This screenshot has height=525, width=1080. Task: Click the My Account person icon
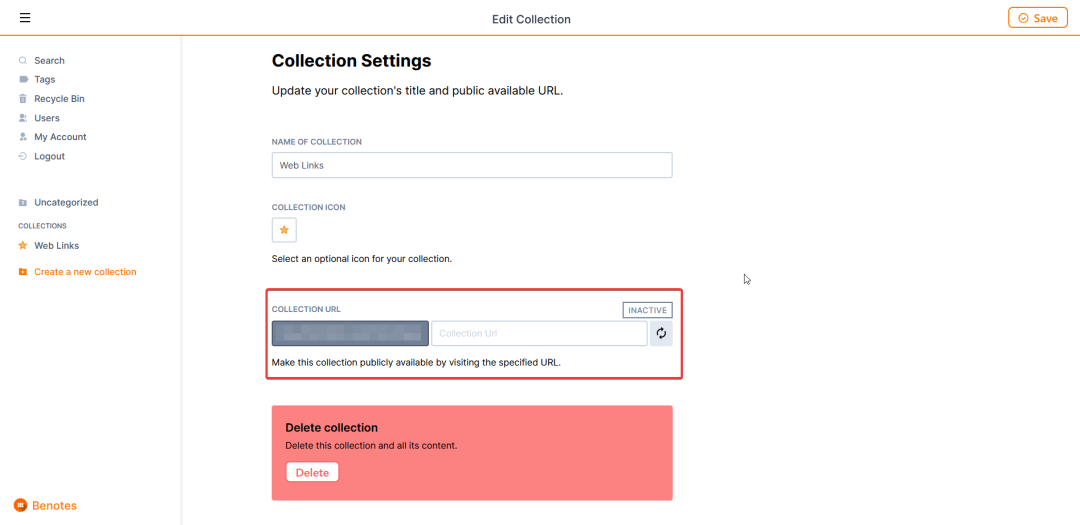tap(23, 137)
